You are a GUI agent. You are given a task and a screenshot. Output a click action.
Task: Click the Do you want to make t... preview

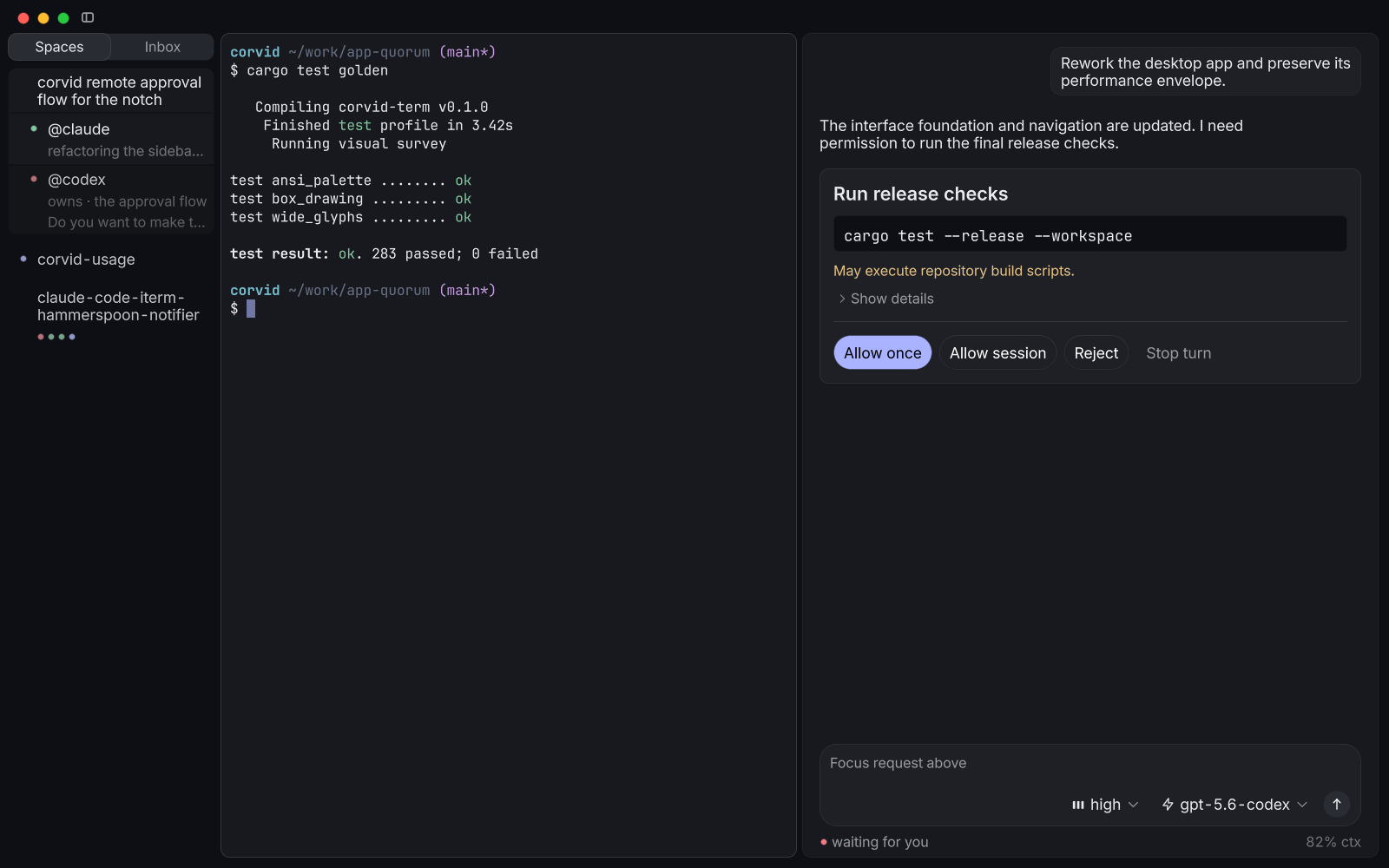(x=127, y=222)
